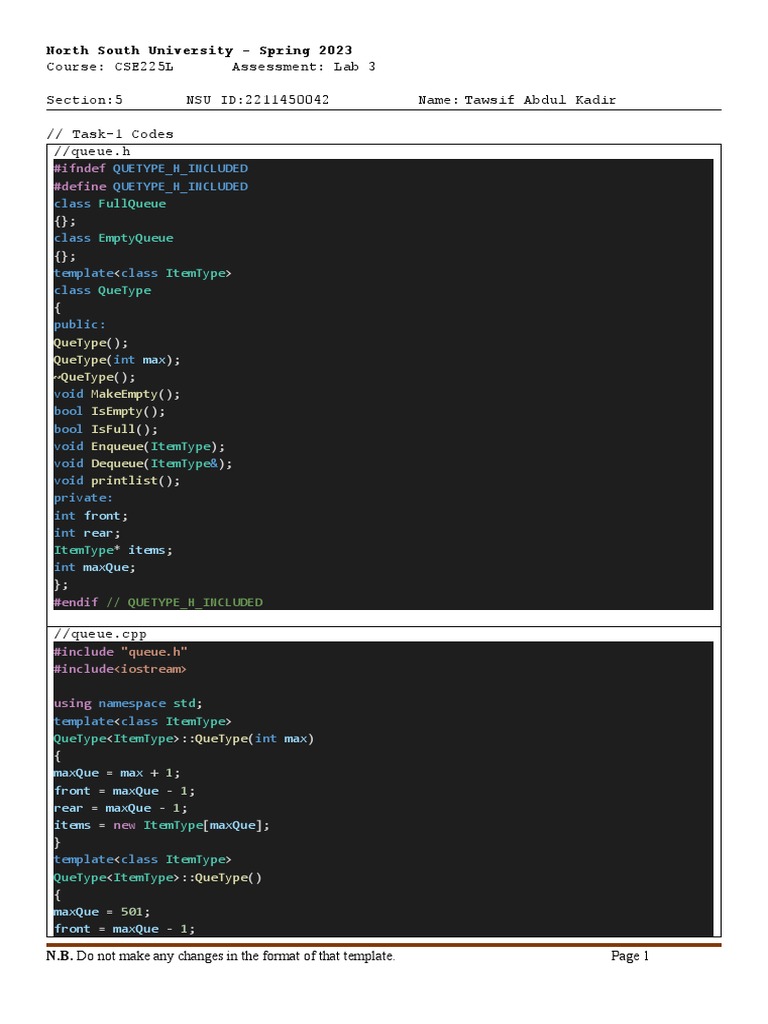This screenshot has height=1024, width=768.
Task: Click the 'QueType(int max);' constructor line
Action: click(117, 360)
